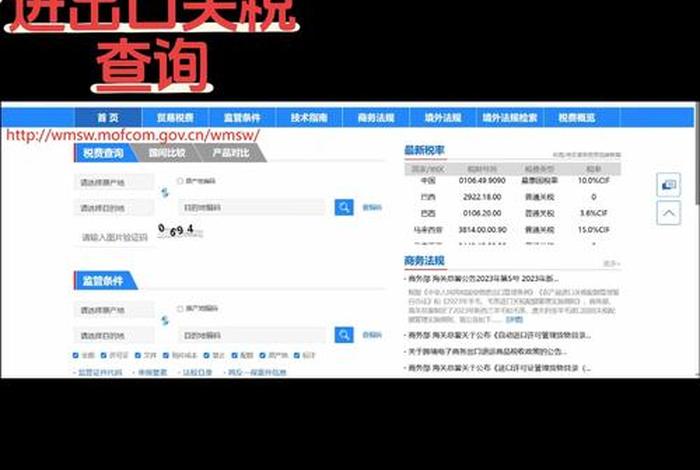Viewport: 700px width, 470px height.
Task: Uncheck the 配额 checkbox
Action: tap(234, 355)
